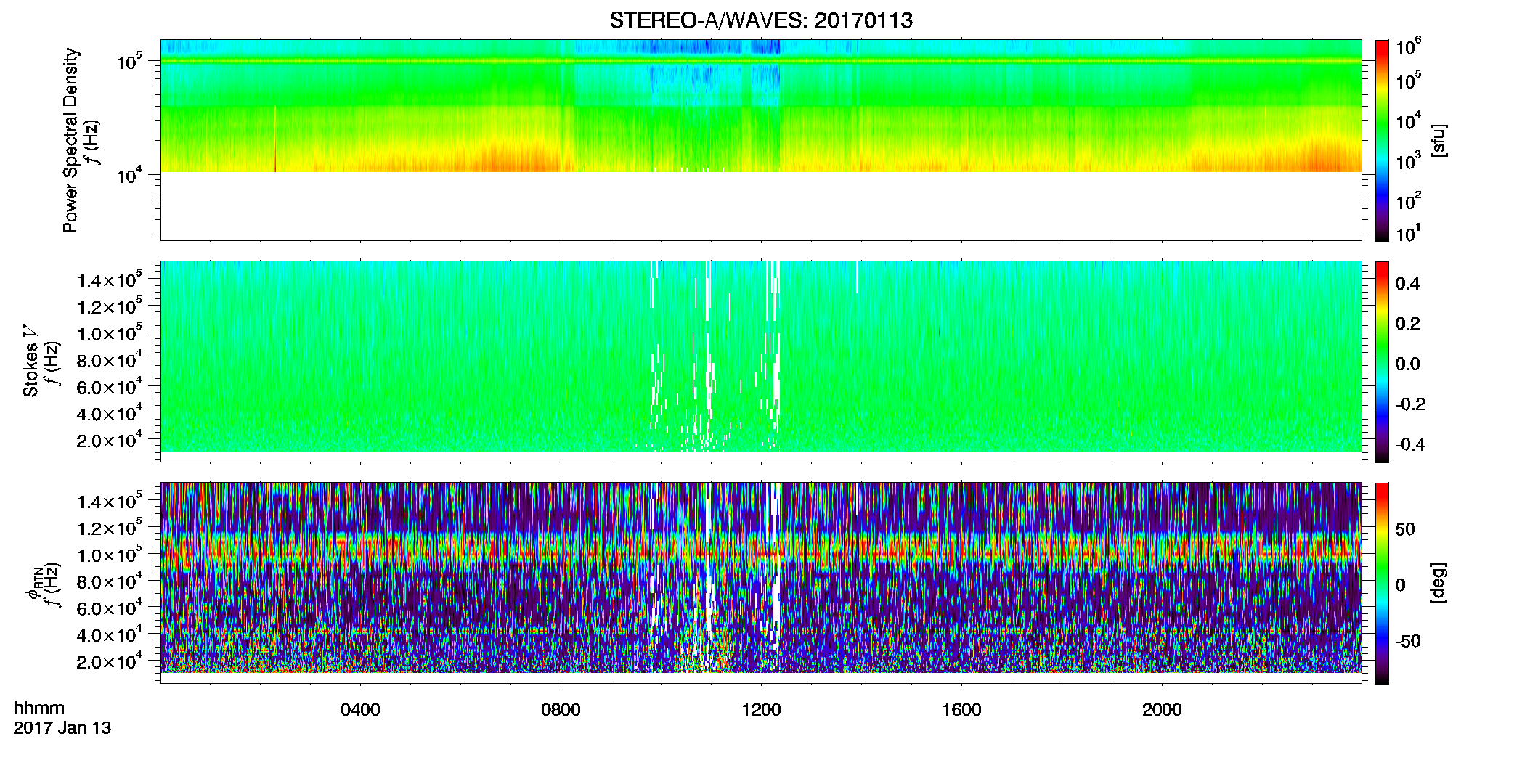Click the -50 label on degree colorbar
Screen dimensions: 1522x784
click(x=1408, y=641)
